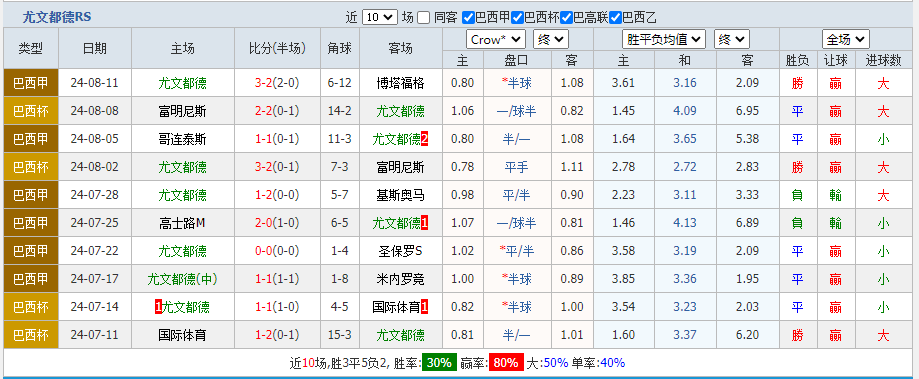Click the 让球 column header
Viewport: 919px width, 379px height.
(x=835, y=60)
